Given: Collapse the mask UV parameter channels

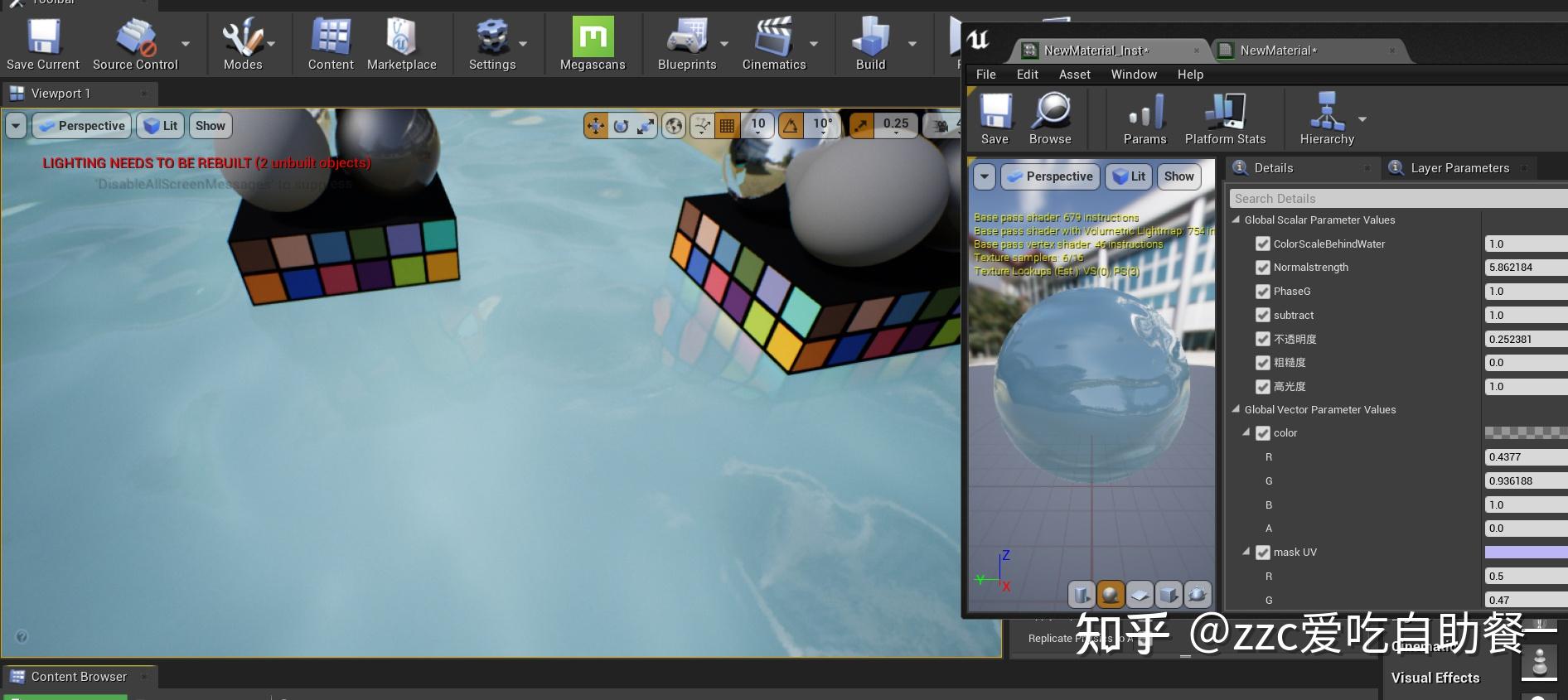Looking at the screenshot, I should tap(1246, 552).
